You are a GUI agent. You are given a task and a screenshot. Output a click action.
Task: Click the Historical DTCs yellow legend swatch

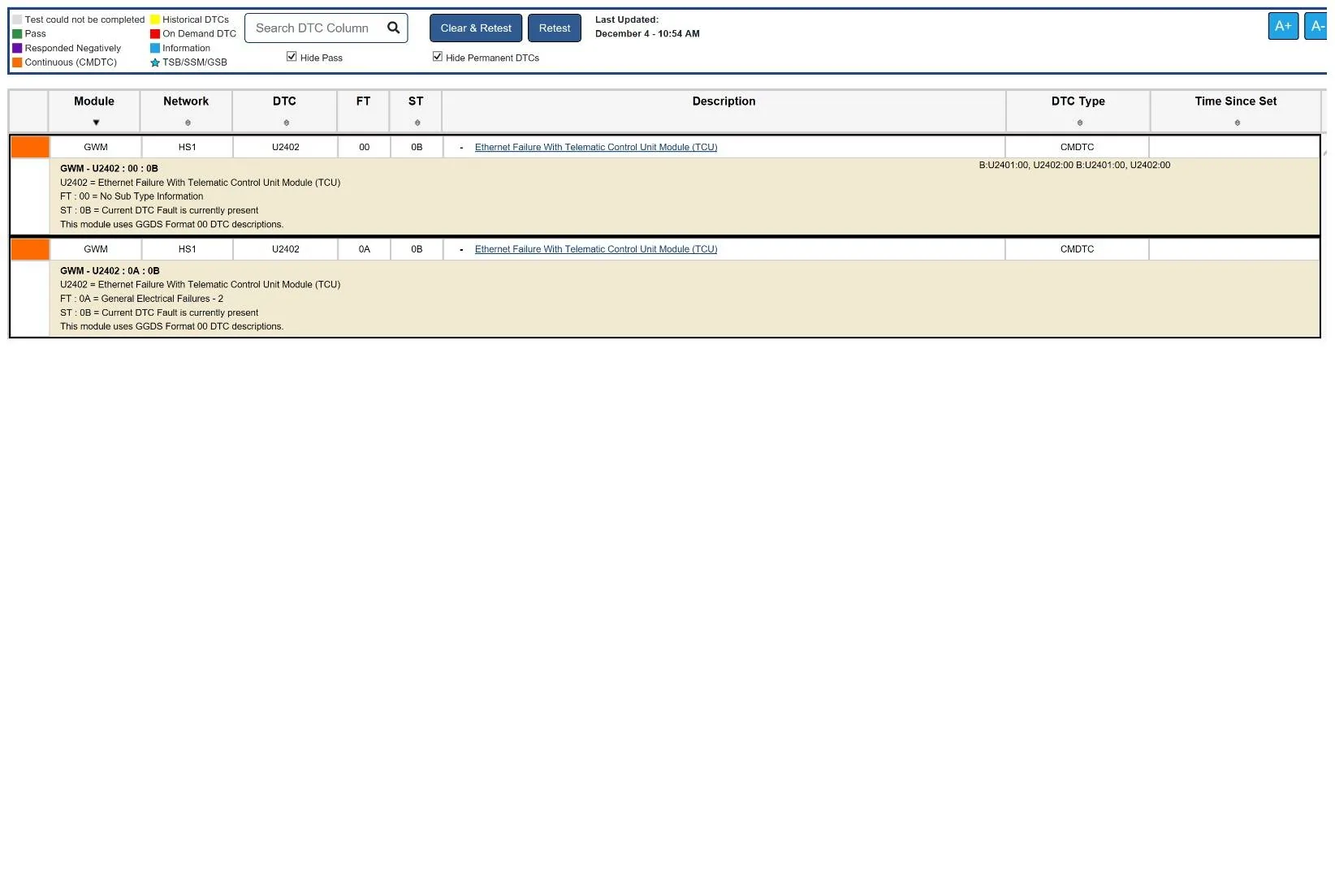155,19
